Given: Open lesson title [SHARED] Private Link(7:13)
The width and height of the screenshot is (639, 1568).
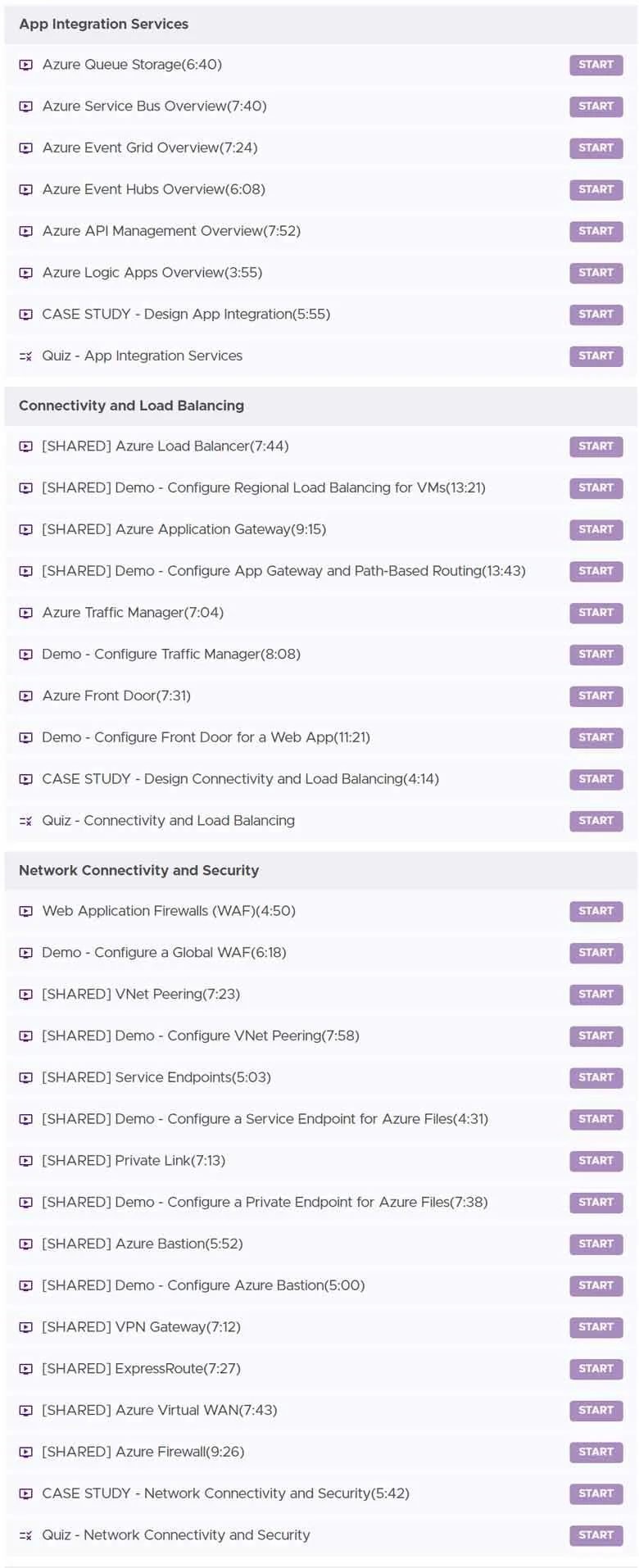Looking at the screenshot, I should [x=134, y=1161].
